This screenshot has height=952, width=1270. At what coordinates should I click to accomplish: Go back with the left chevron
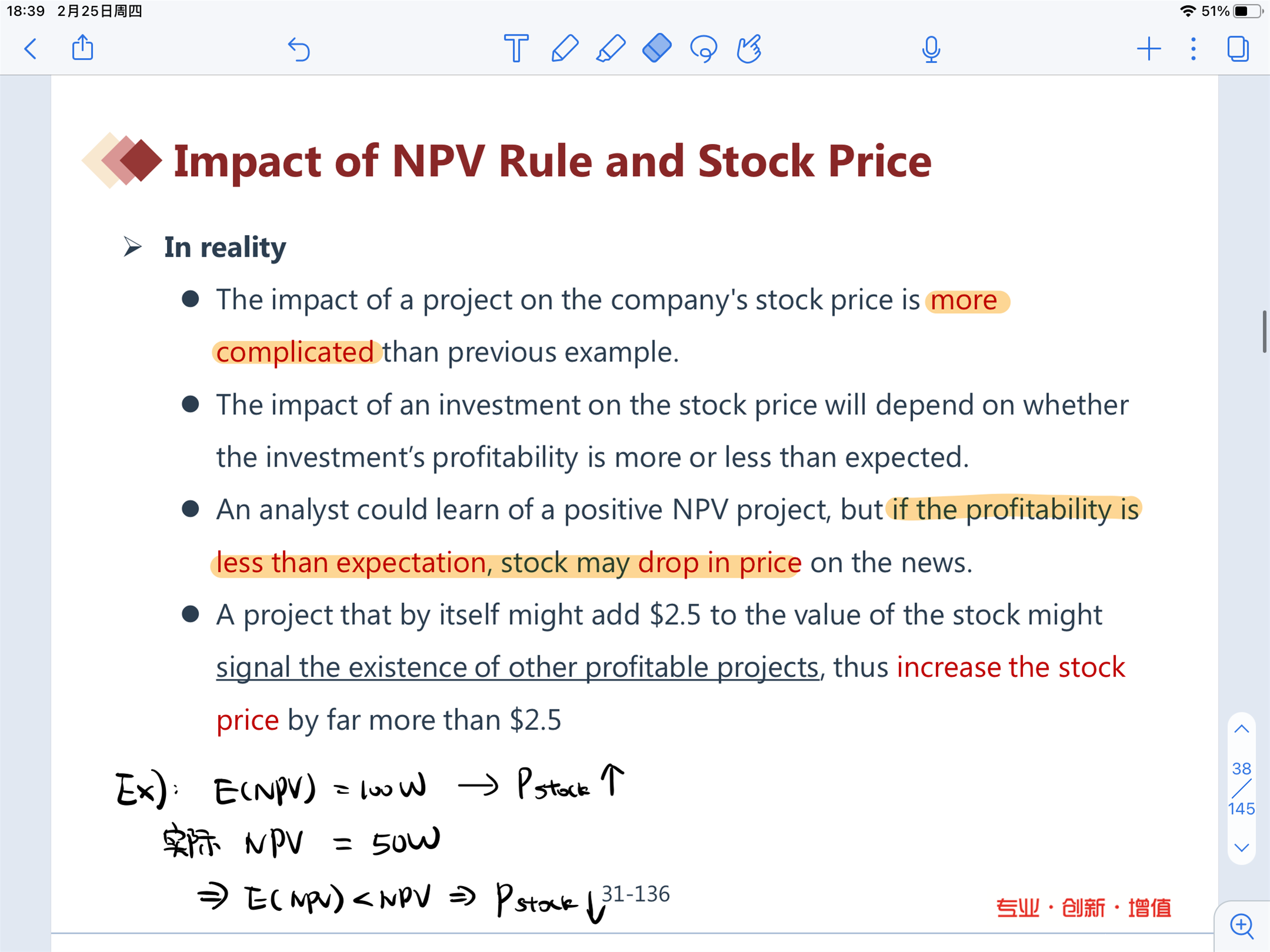[x=31, y=49]
